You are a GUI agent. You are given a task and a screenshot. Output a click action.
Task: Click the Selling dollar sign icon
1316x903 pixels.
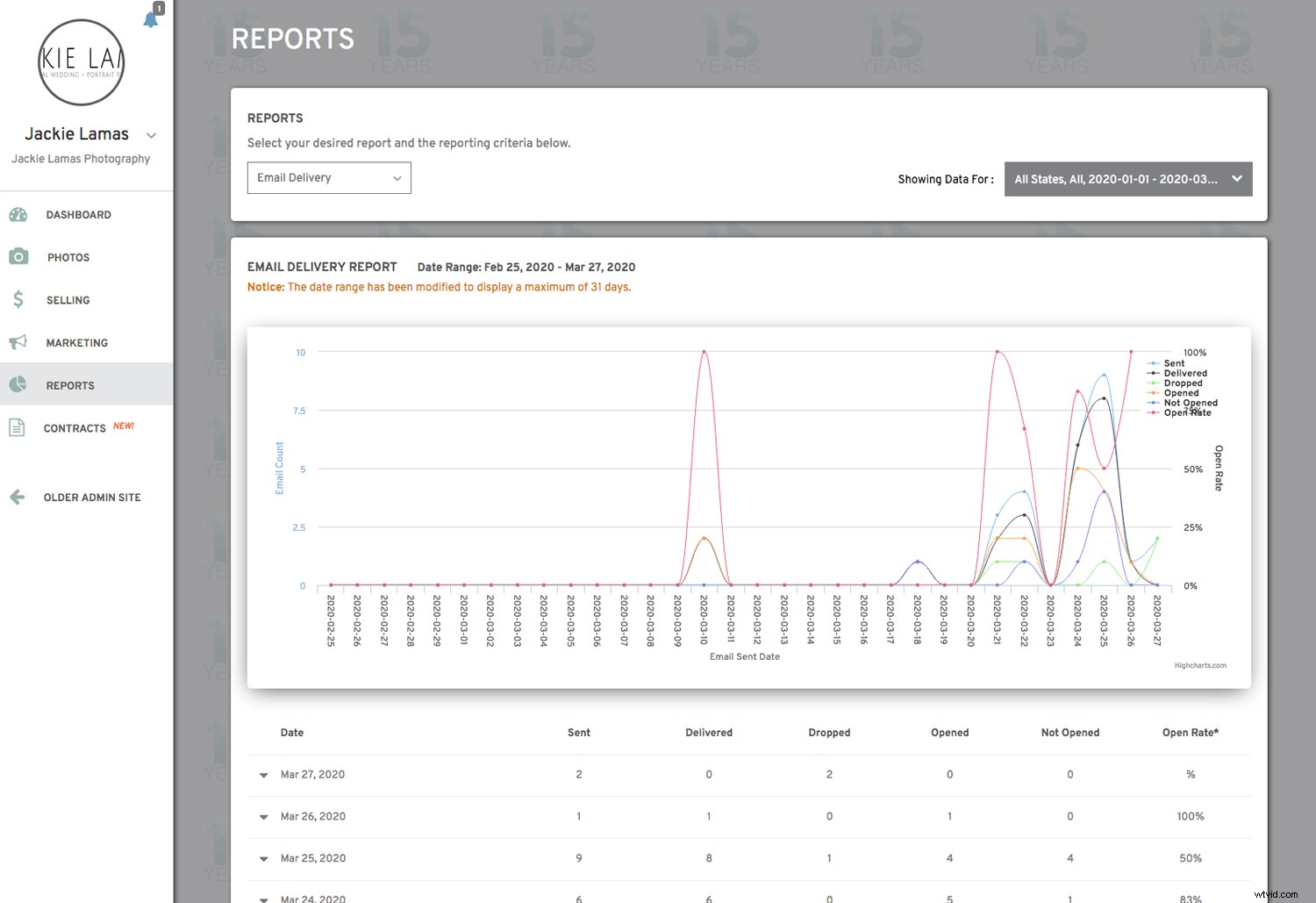(18, 299)
